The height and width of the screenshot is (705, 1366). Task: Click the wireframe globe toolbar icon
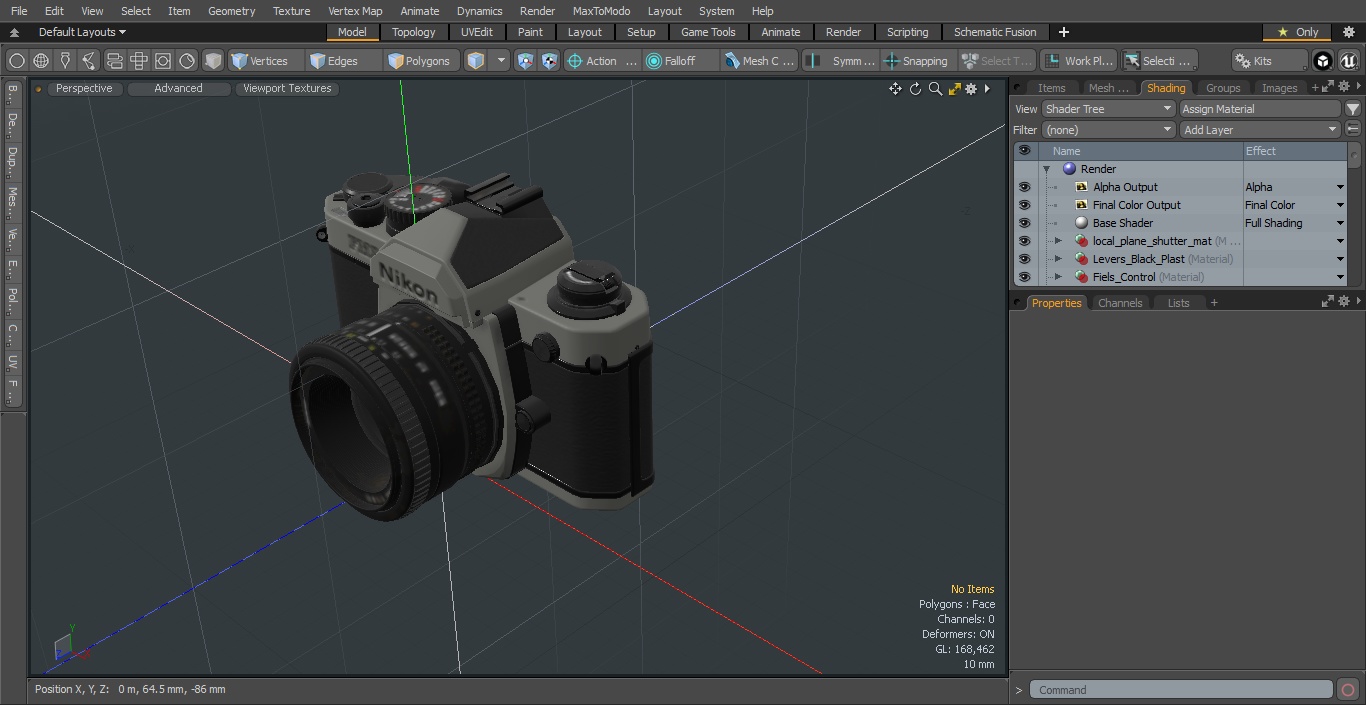(x=41, y=61)
